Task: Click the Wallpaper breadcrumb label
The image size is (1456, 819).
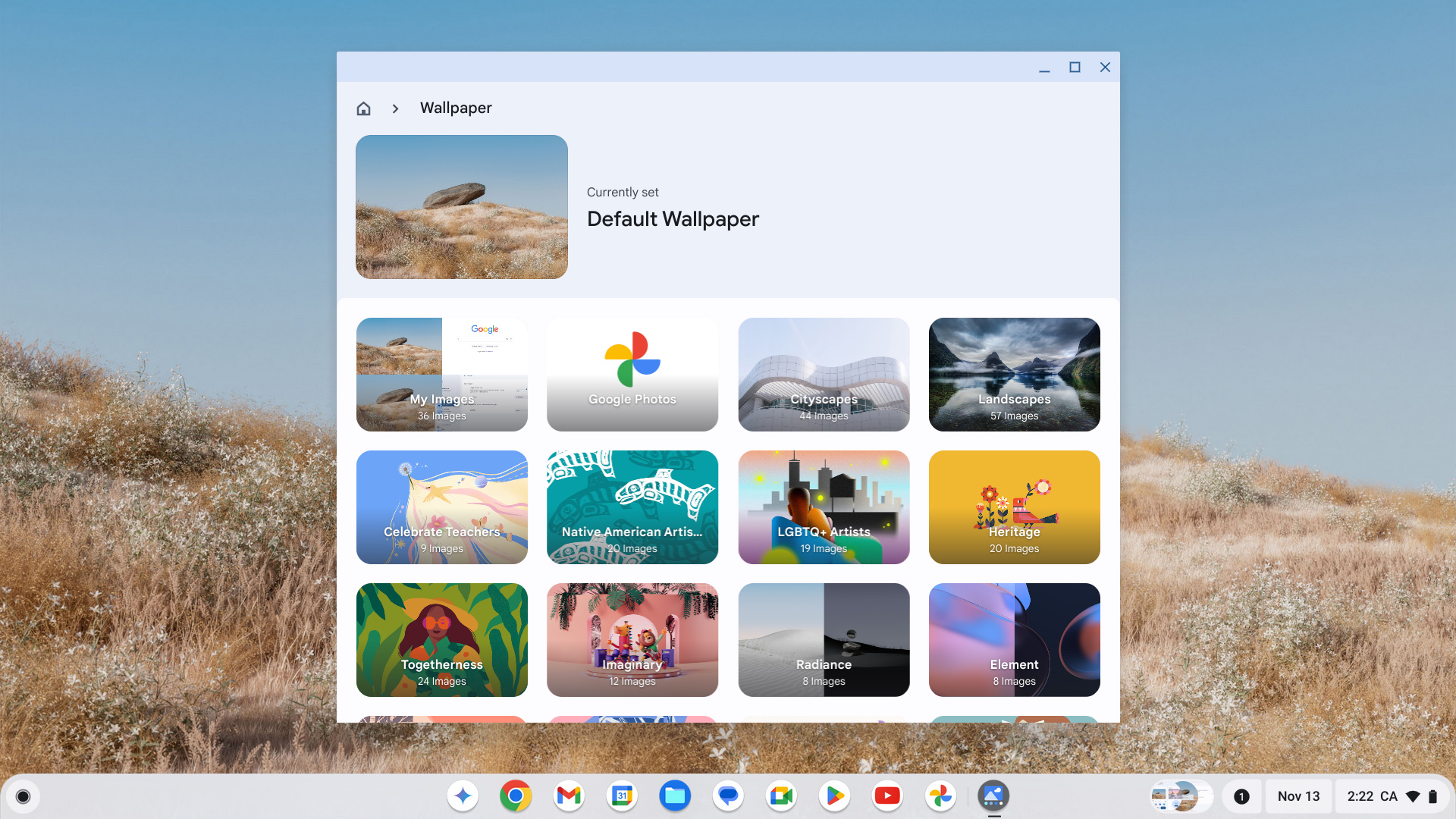Action: point(456,108)
